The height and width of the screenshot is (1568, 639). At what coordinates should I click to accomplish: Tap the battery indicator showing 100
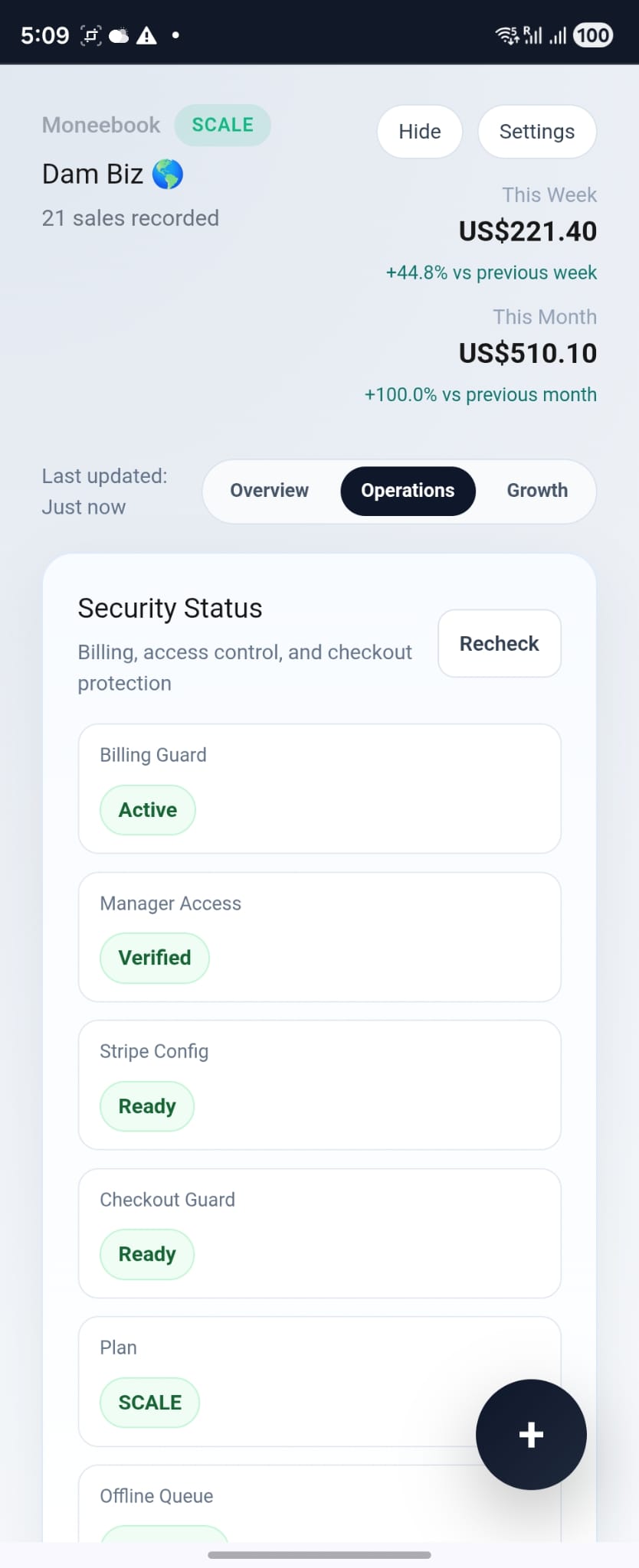coord(591,34)
